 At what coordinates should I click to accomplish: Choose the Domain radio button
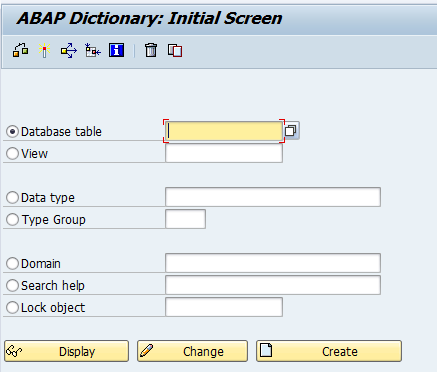[12, 264]
